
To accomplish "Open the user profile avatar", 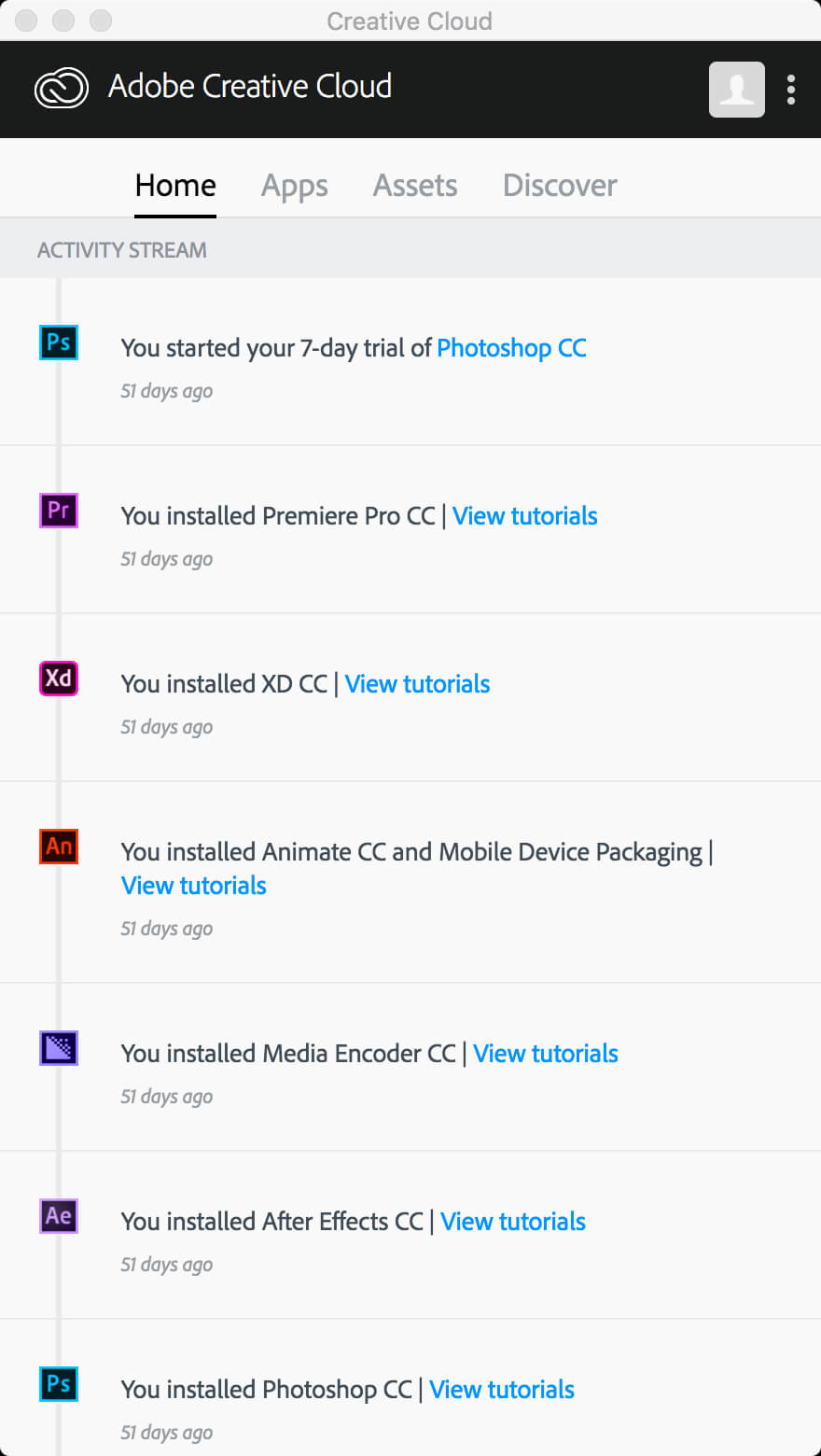I will 737,90.
